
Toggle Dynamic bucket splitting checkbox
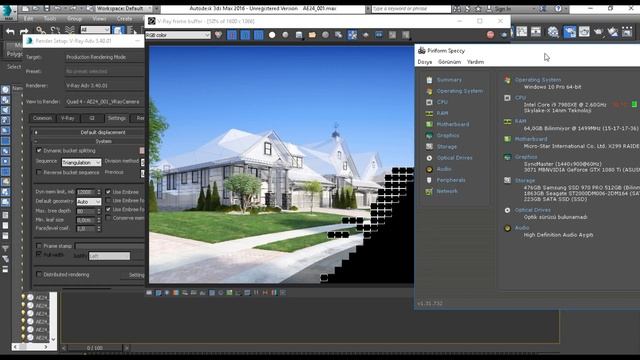pos(39,151)
